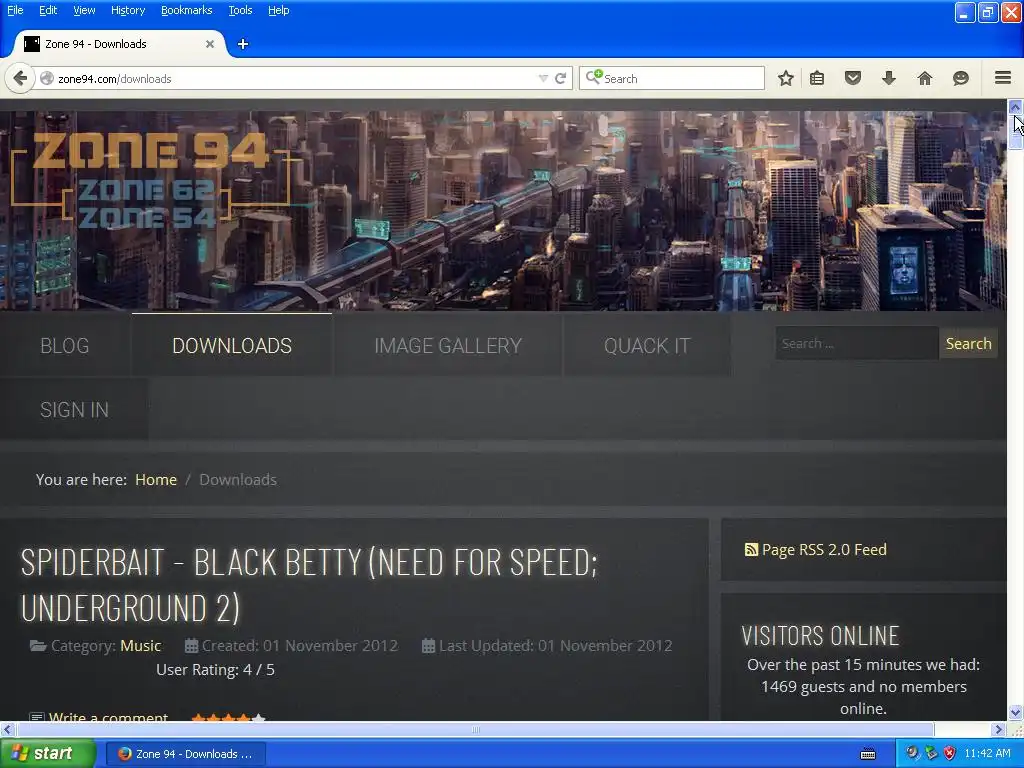Reload the page with the refresh icon

(x=560, y=78)
